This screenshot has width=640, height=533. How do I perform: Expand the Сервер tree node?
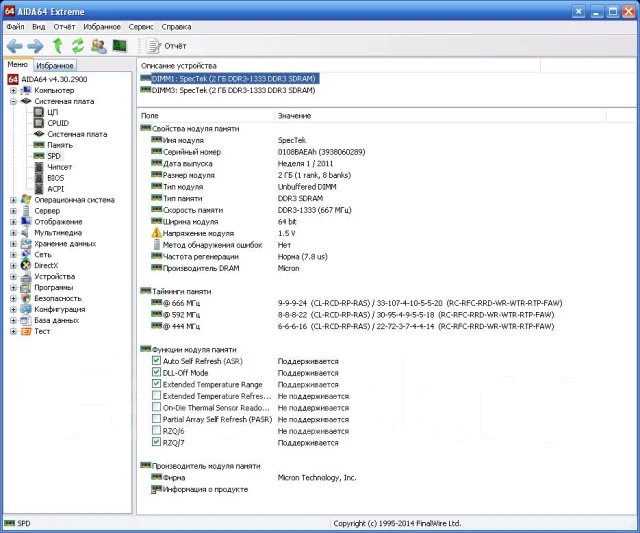point(13,211)
